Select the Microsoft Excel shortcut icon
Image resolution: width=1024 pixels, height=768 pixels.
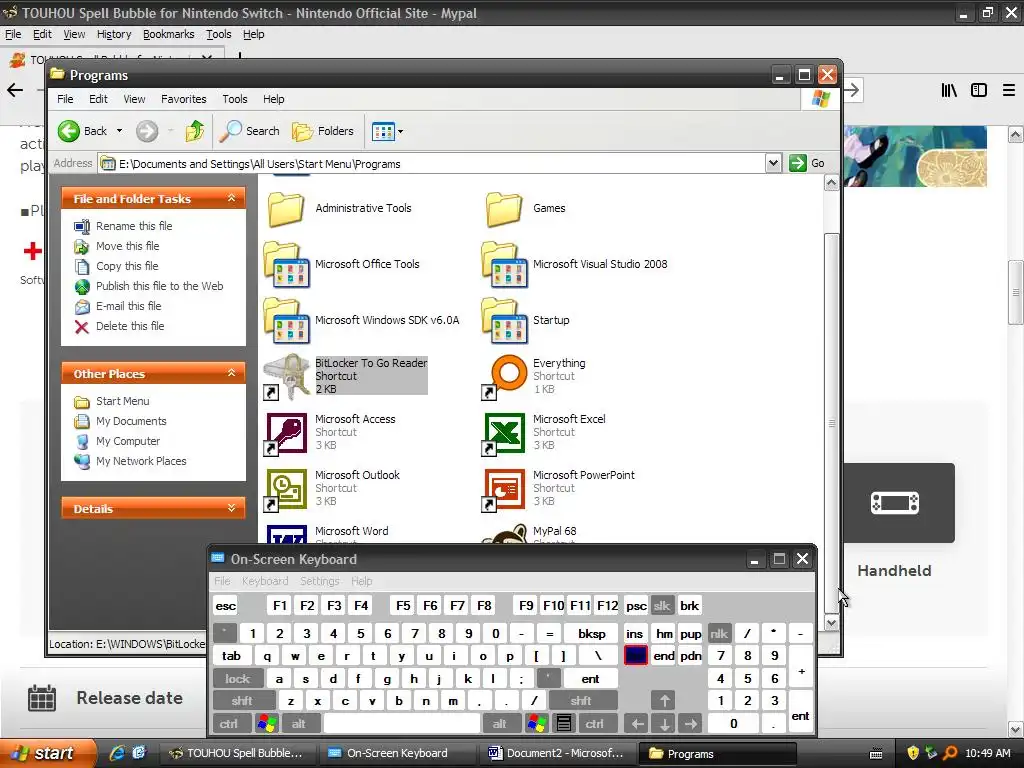(x=504, y=433)
